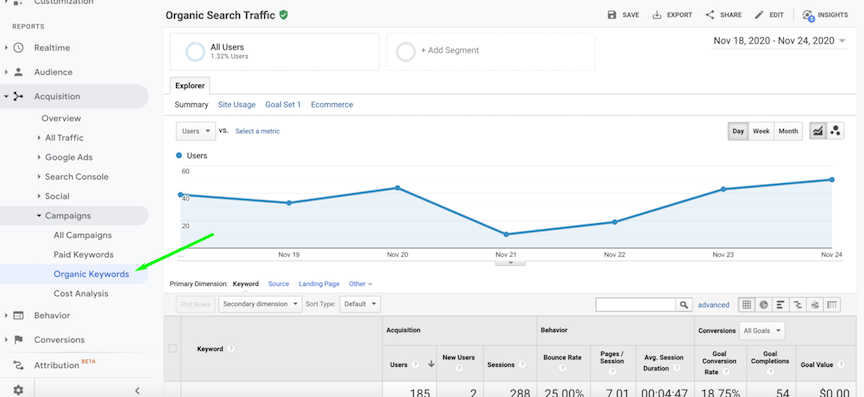864x397 pixels.
Task: Click help icon under Goal Completions
Action: [770, 371]
